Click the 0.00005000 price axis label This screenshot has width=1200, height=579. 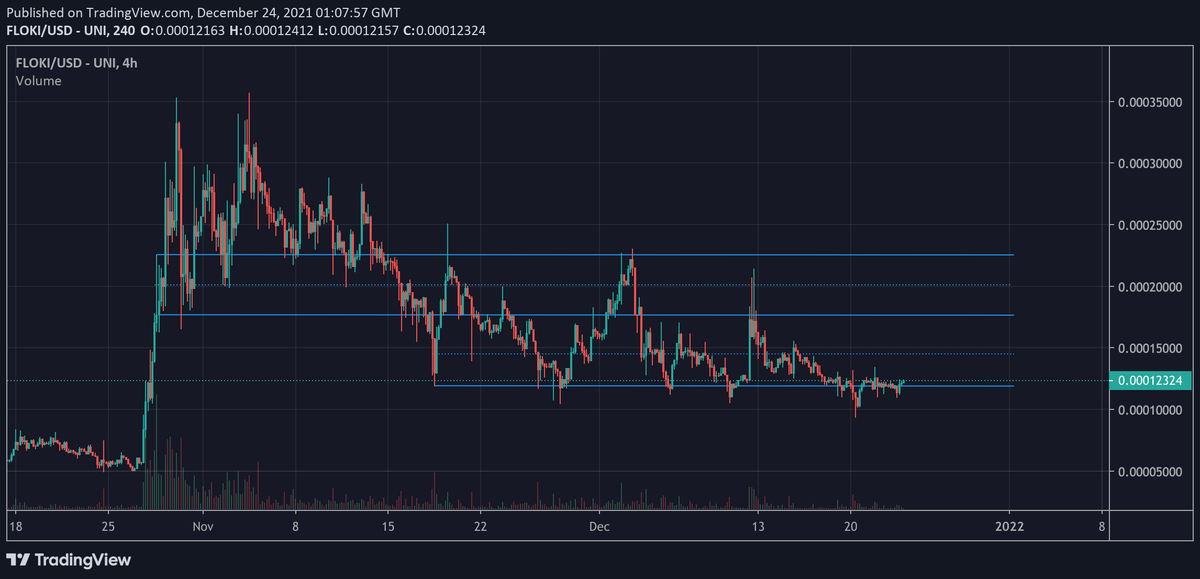pos(1151,471)
